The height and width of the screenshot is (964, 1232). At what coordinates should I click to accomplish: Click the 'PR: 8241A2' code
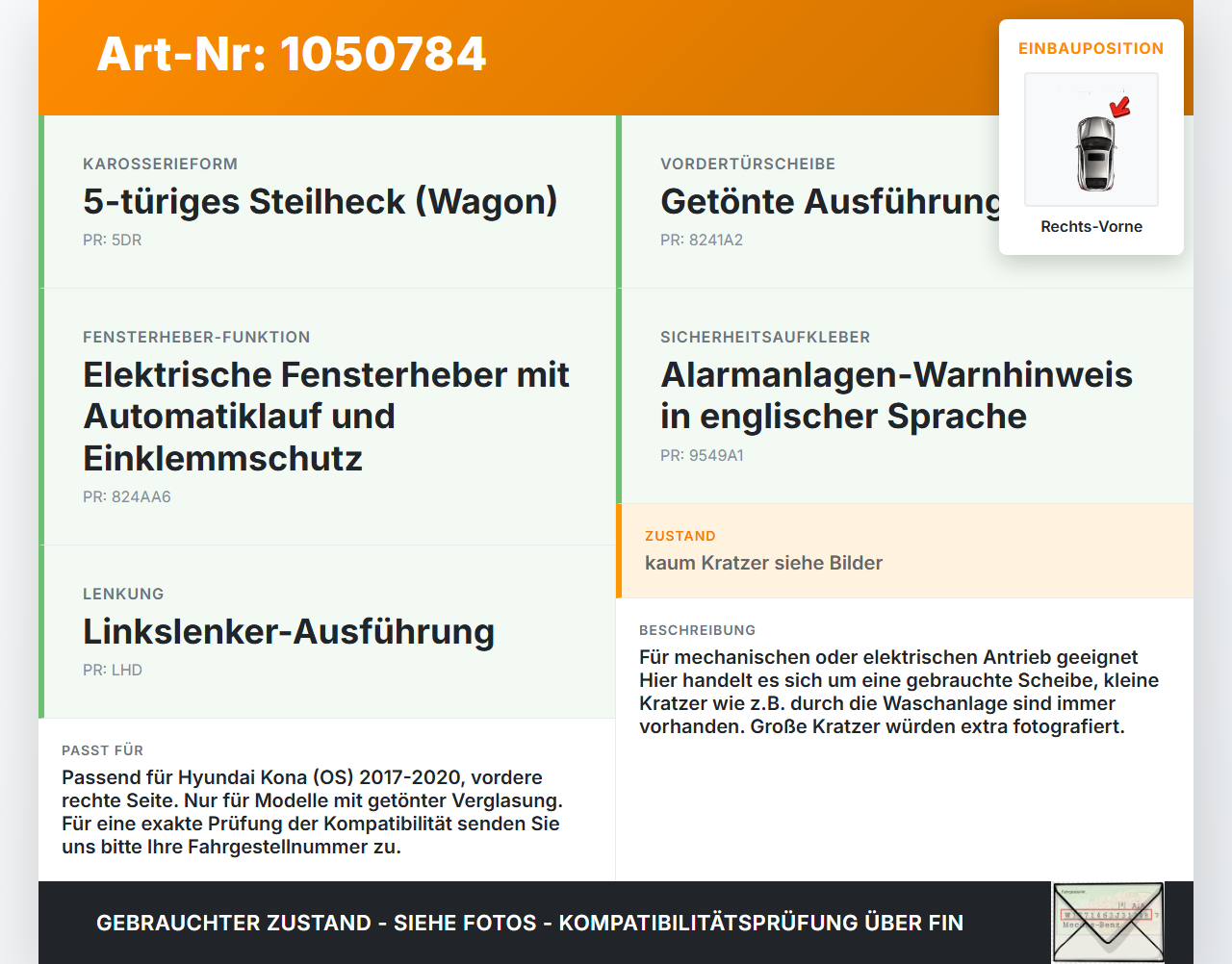[702, 240]
